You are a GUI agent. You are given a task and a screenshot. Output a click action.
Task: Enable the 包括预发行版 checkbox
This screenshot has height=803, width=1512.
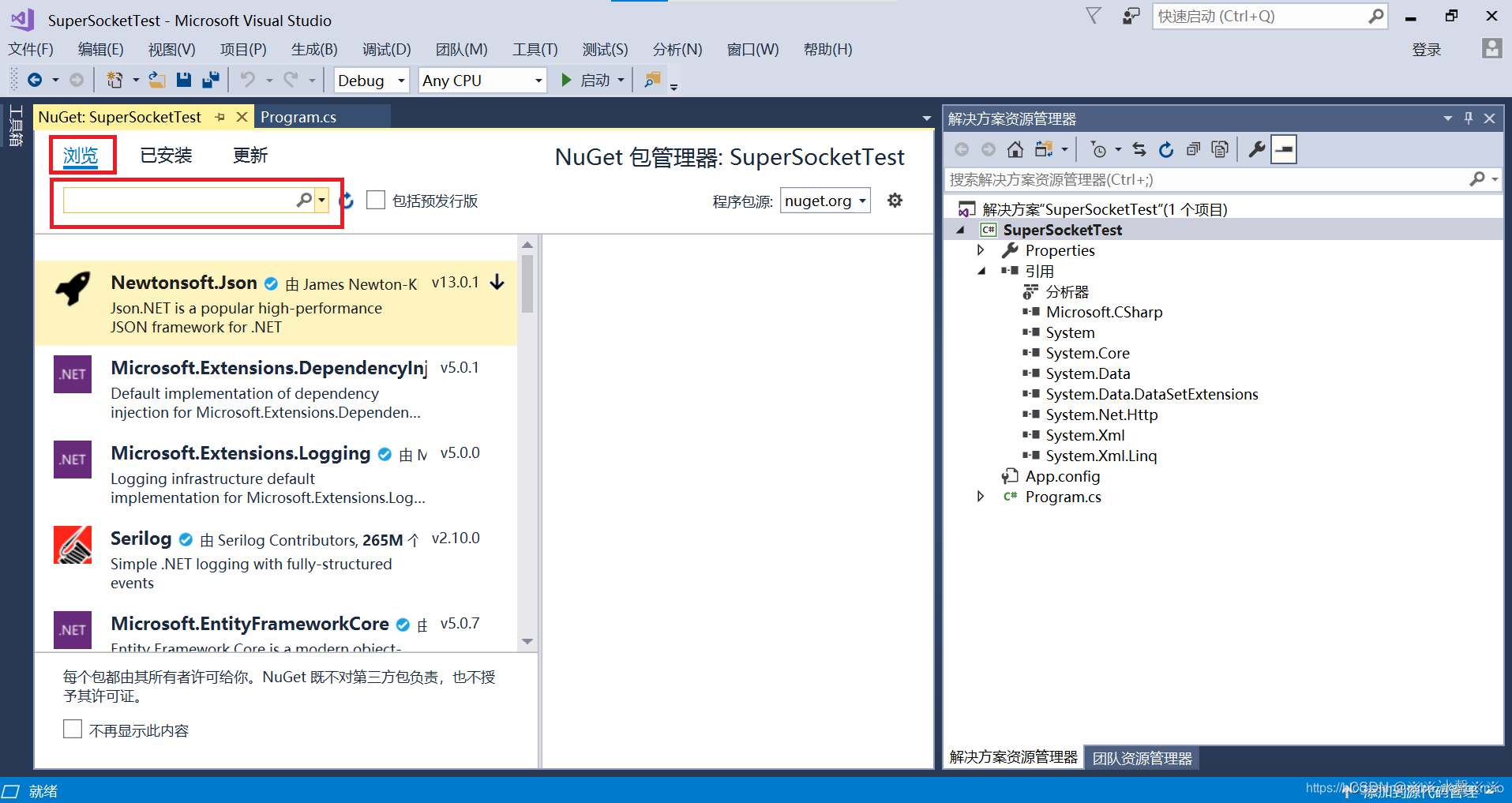point(376,200)
